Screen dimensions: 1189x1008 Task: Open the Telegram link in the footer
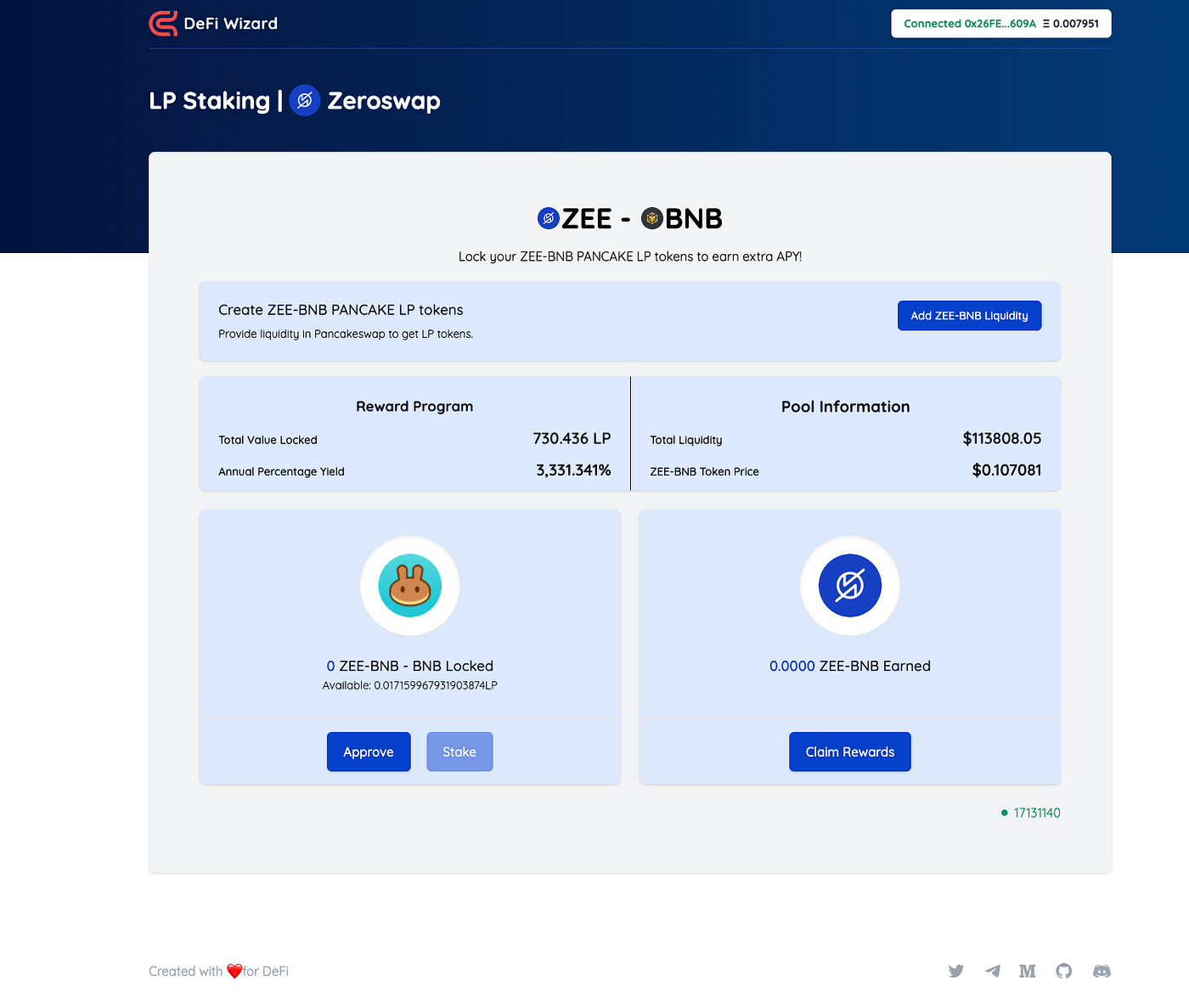coord(992,971)
